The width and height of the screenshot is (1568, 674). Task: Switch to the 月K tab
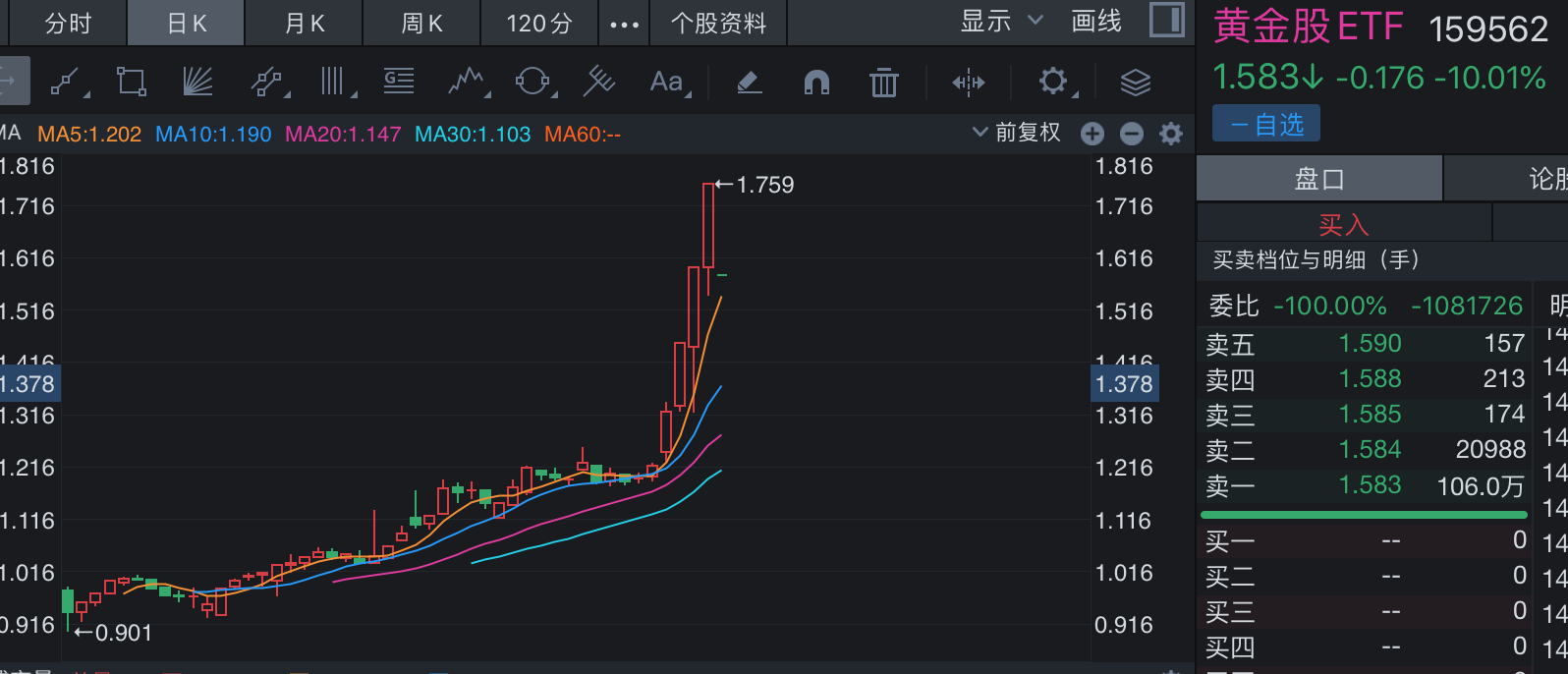[x=305, y=24]
